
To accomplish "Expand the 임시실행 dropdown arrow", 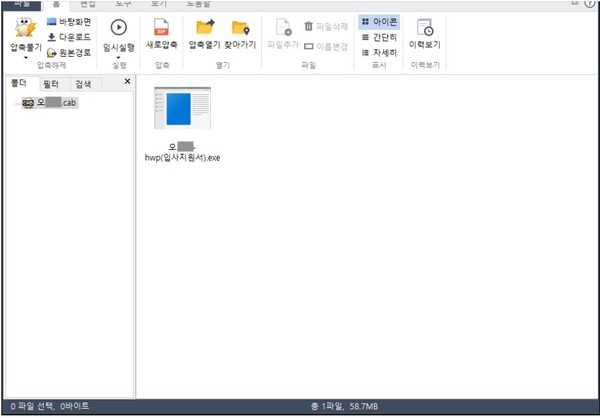I will (x=119, y=58).
